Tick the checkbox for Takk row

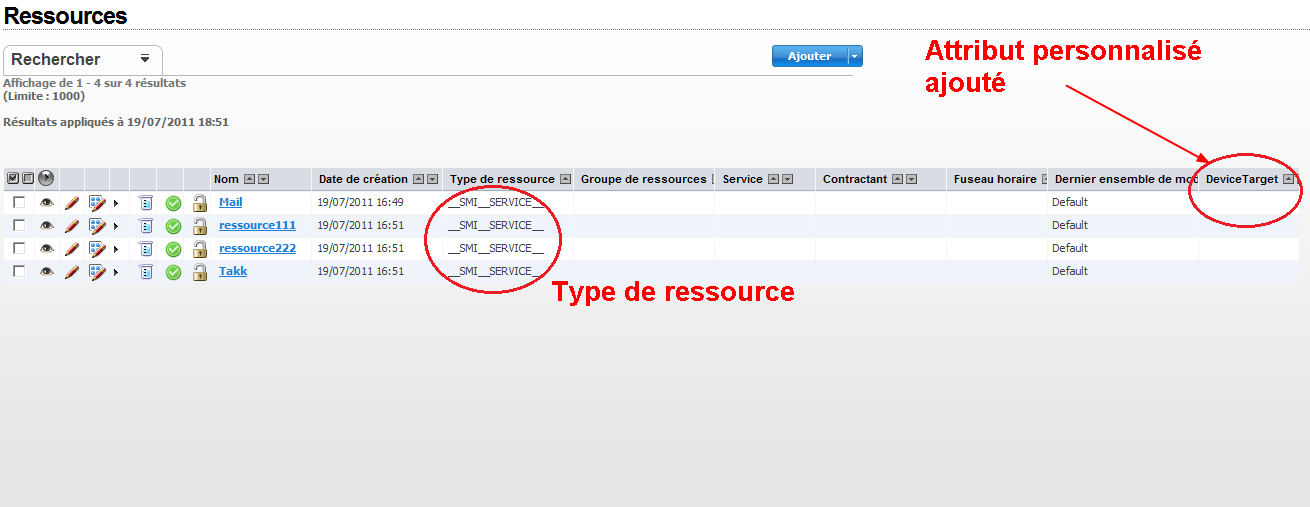pos(19,271)
